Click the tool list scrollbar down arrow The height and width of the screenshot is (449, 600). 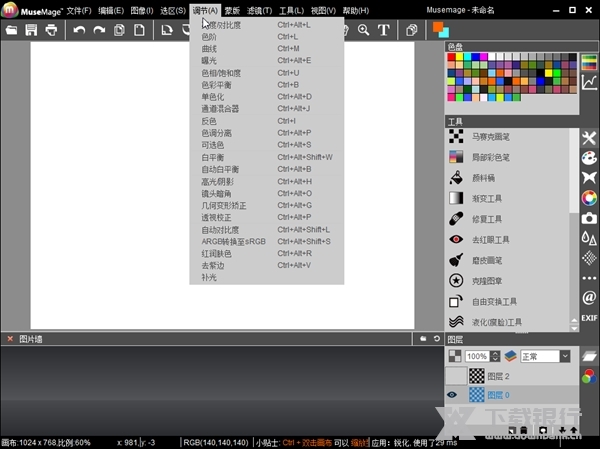click(574, 328)
